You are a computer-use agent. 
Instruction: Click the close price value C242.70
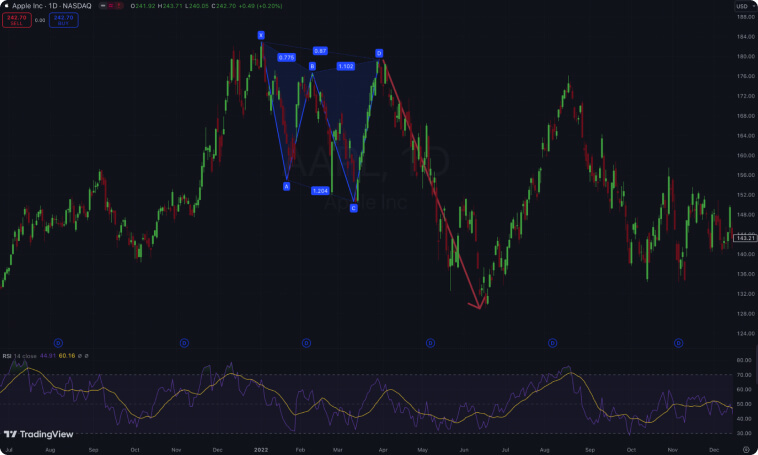click(224, 6)
